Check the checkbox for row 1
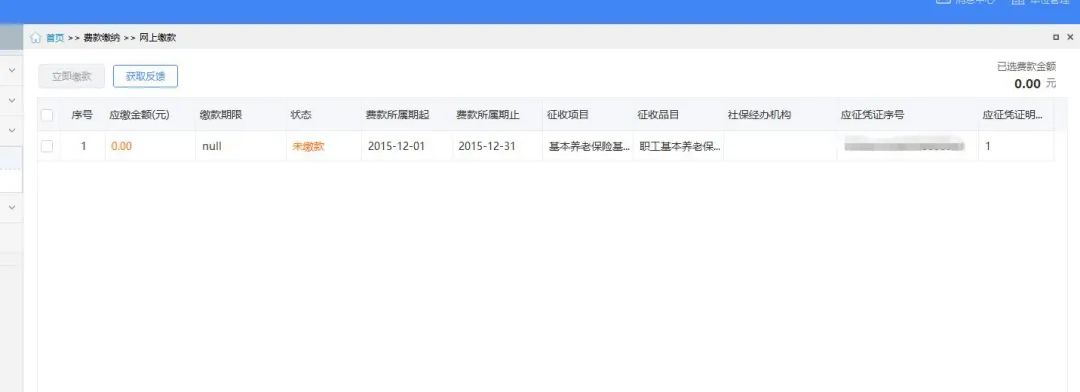Screen dimensions: 1080x392 [x=47, y=146]
